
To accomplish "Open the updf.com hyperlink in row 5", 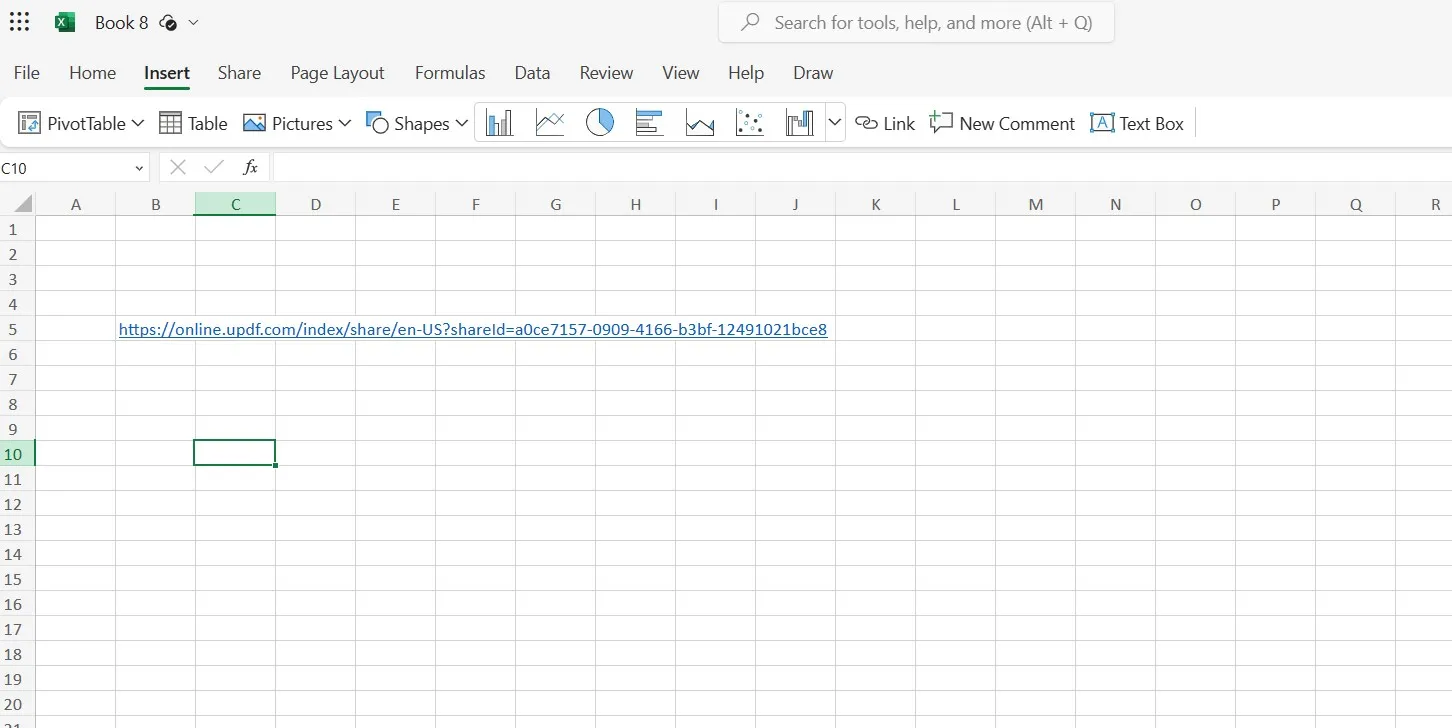I will 473,329.
